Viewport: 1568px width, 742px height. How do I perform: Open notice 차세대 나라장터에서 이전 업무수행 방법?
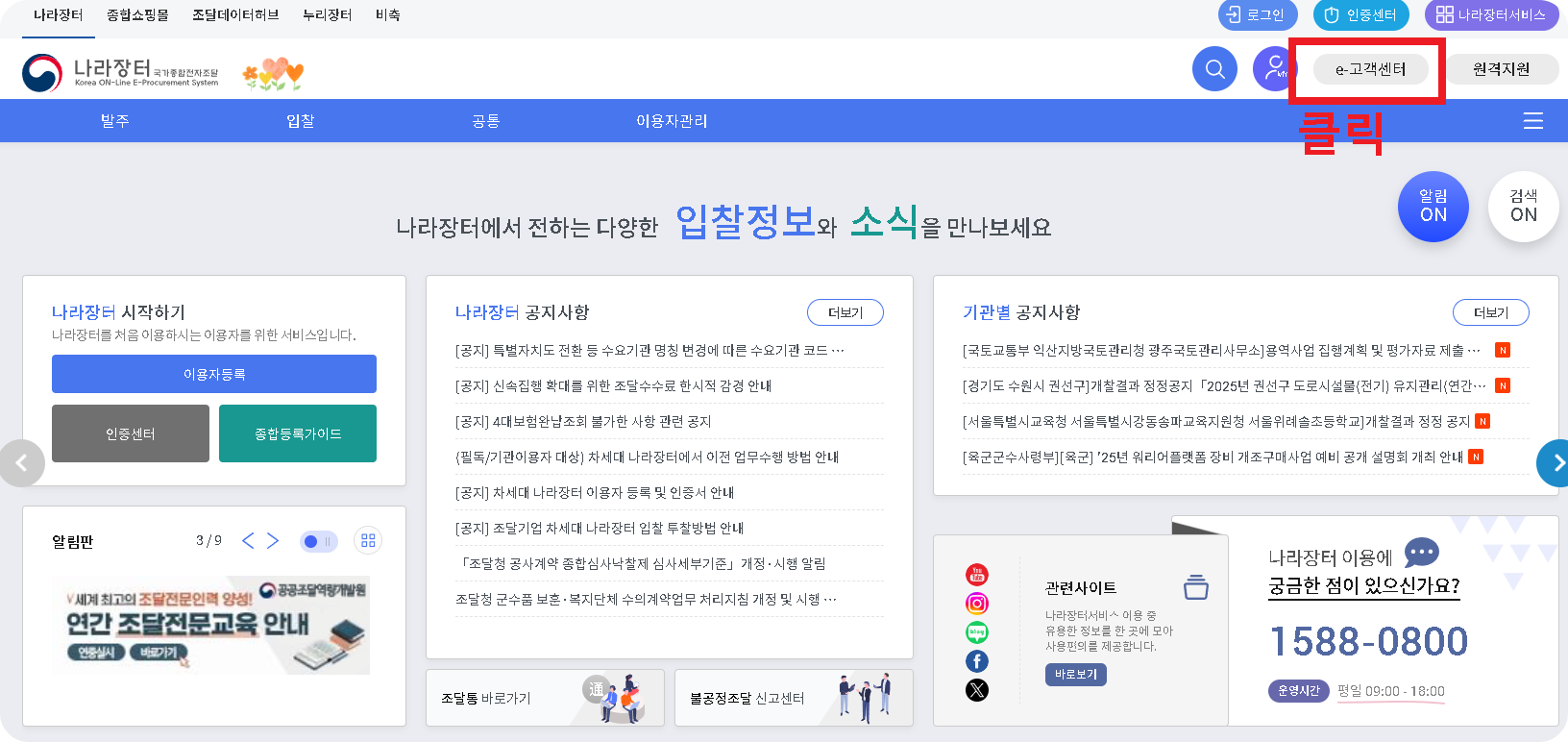(647, 457)
